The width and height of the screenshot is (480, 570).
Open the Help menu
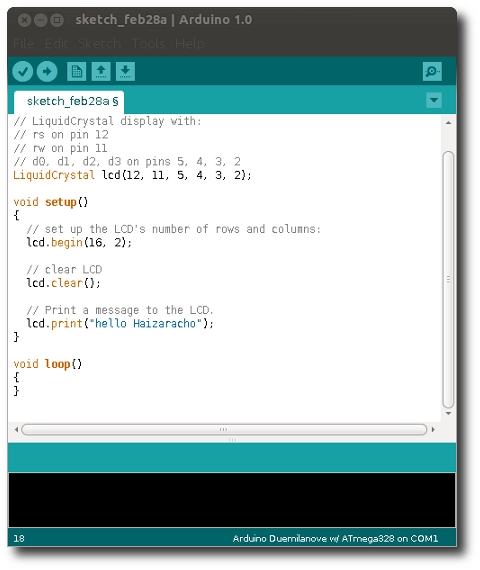189,44
